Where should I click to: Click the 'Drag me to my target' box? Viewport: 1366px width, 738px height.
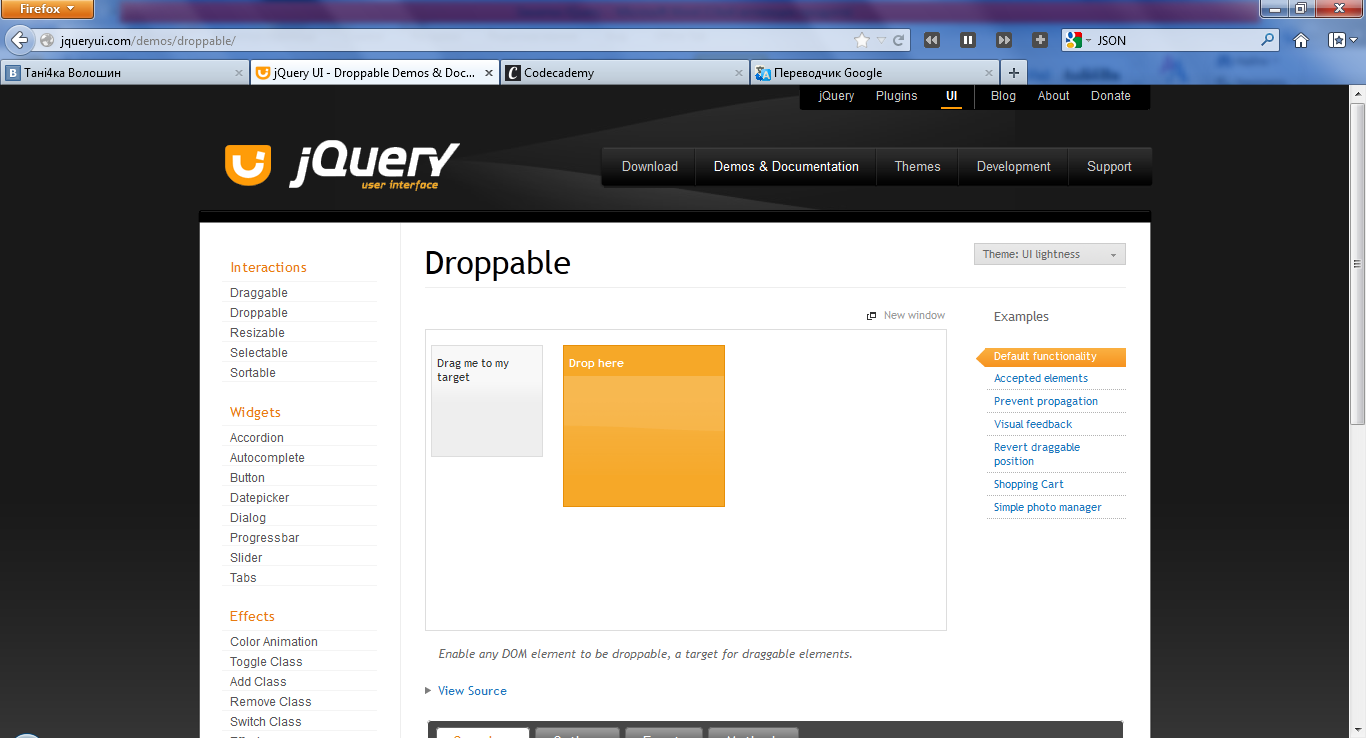click(x=487, y=401)
